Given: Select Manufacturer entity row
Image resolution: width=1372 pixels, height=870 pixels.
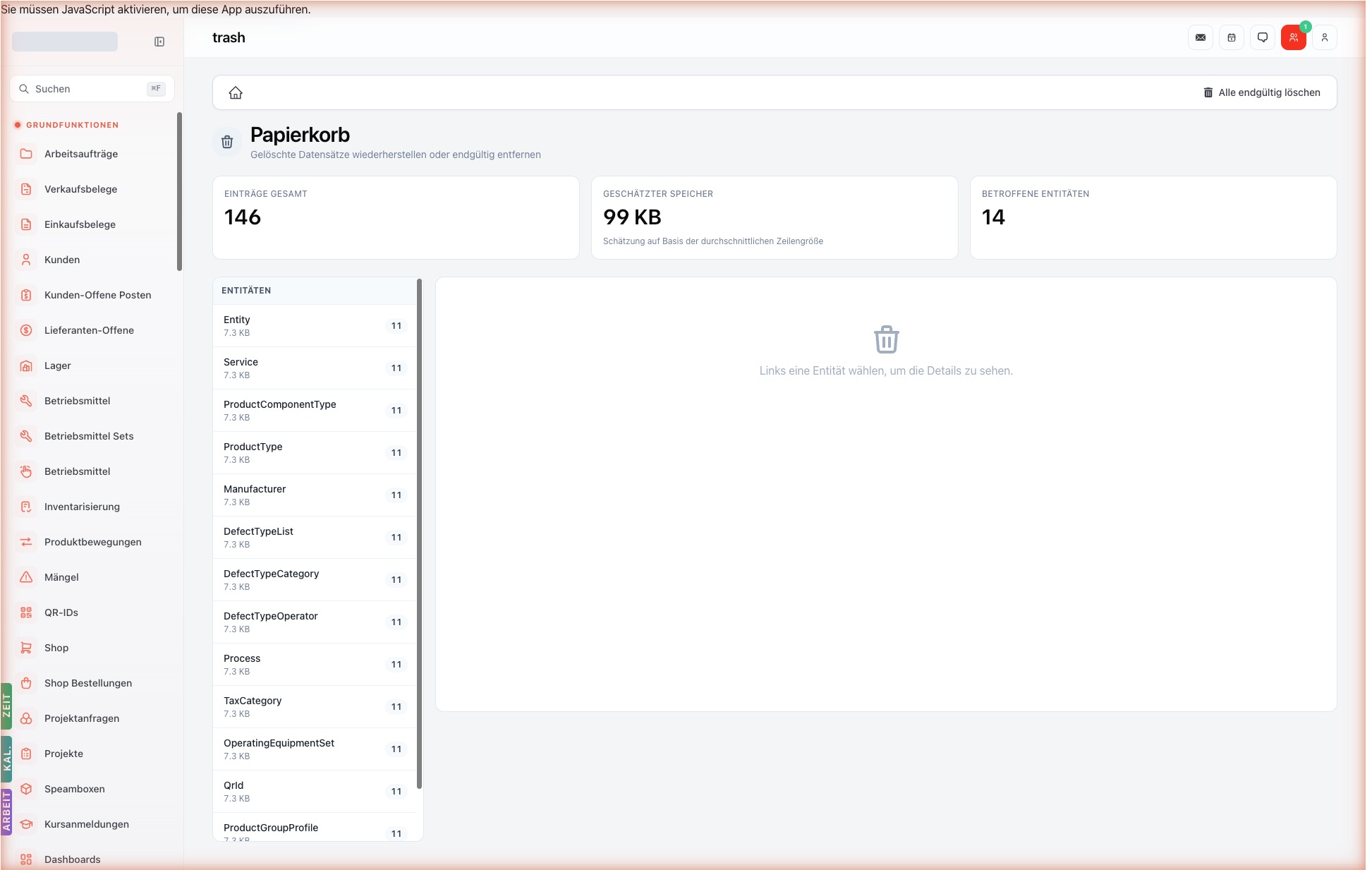Looking at the screenshot, I should click(x=315, y=495).
